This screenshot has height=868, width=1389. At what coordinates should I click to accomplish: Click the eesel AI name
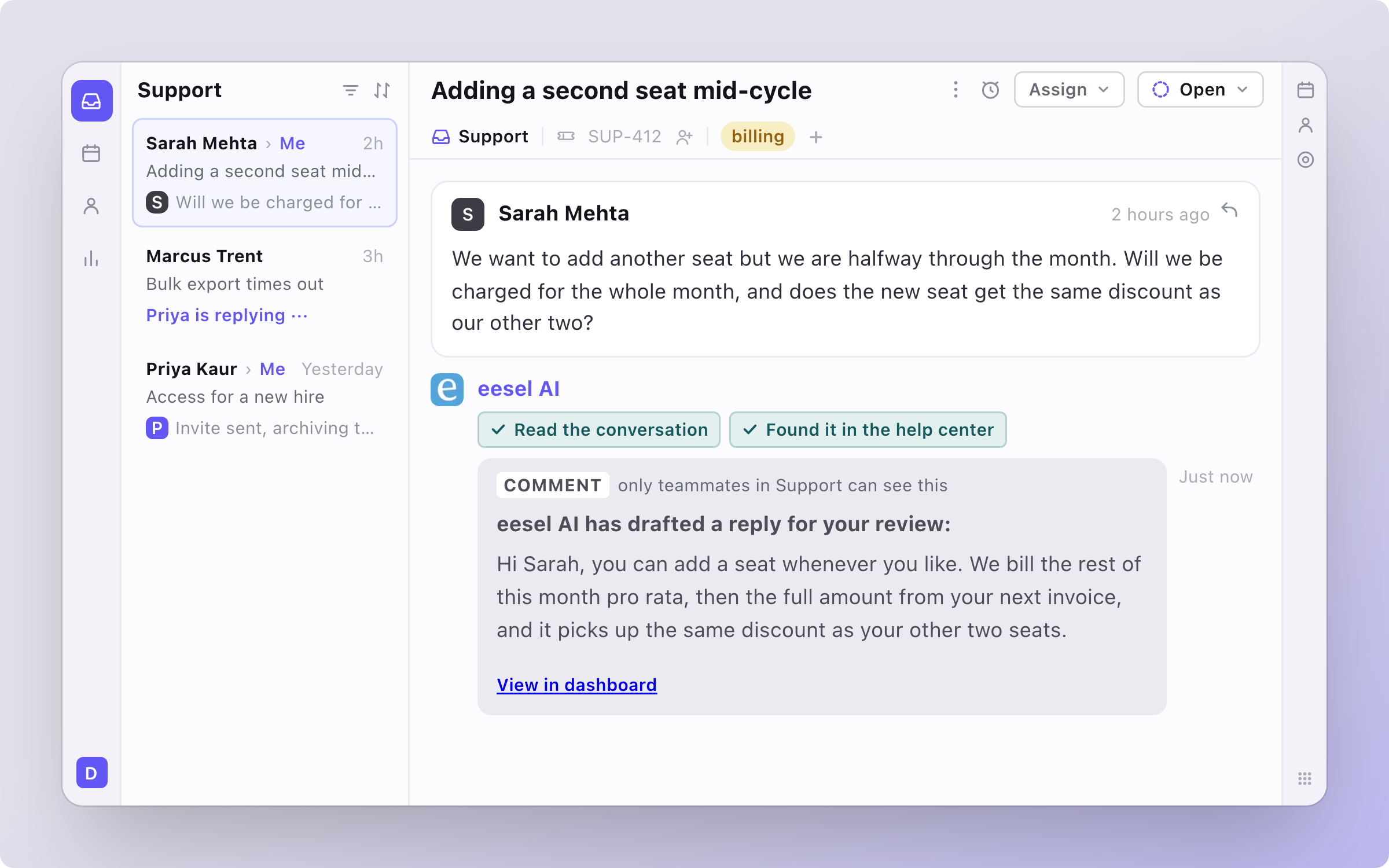point(519,389)
